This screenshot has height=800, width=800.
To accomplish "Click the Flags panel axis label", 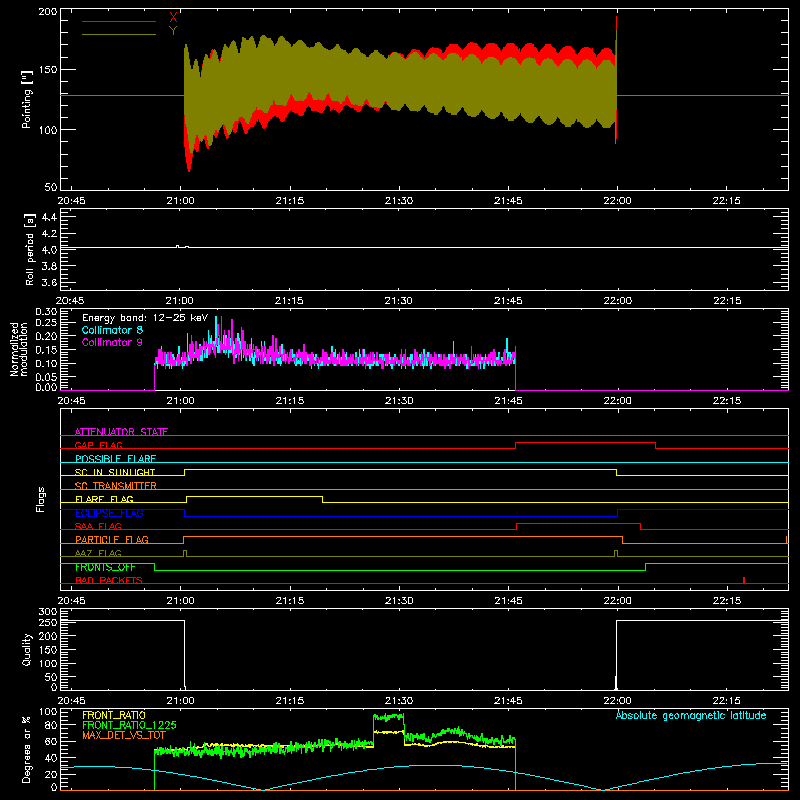I will pos(40,499).
